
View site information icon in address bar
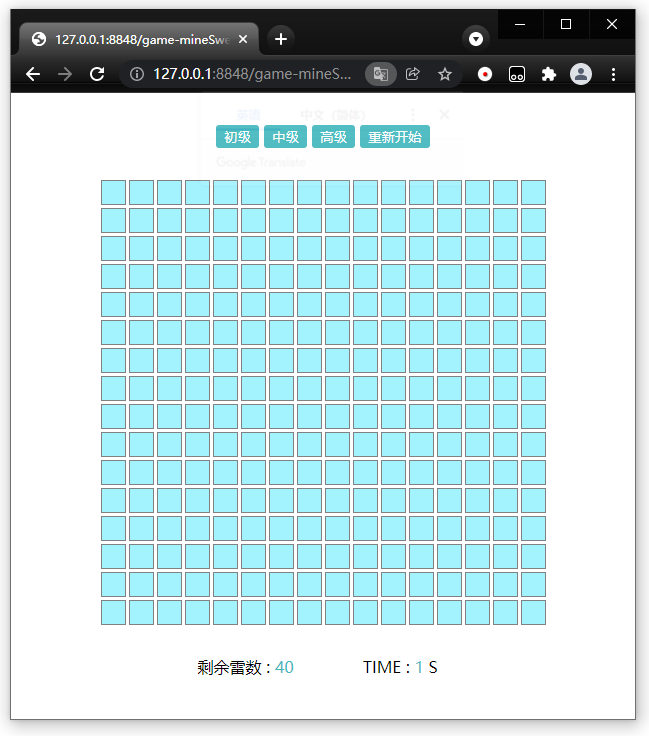tap(138, 74)
